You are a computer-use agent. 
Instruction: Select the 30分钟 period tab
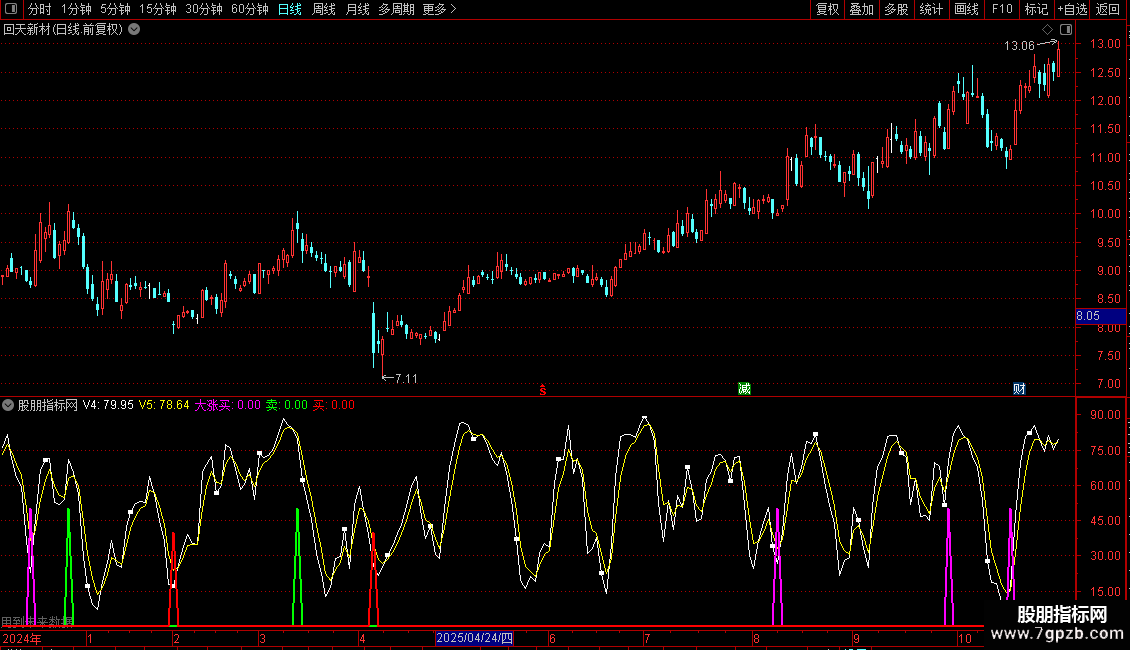point(204,9)
